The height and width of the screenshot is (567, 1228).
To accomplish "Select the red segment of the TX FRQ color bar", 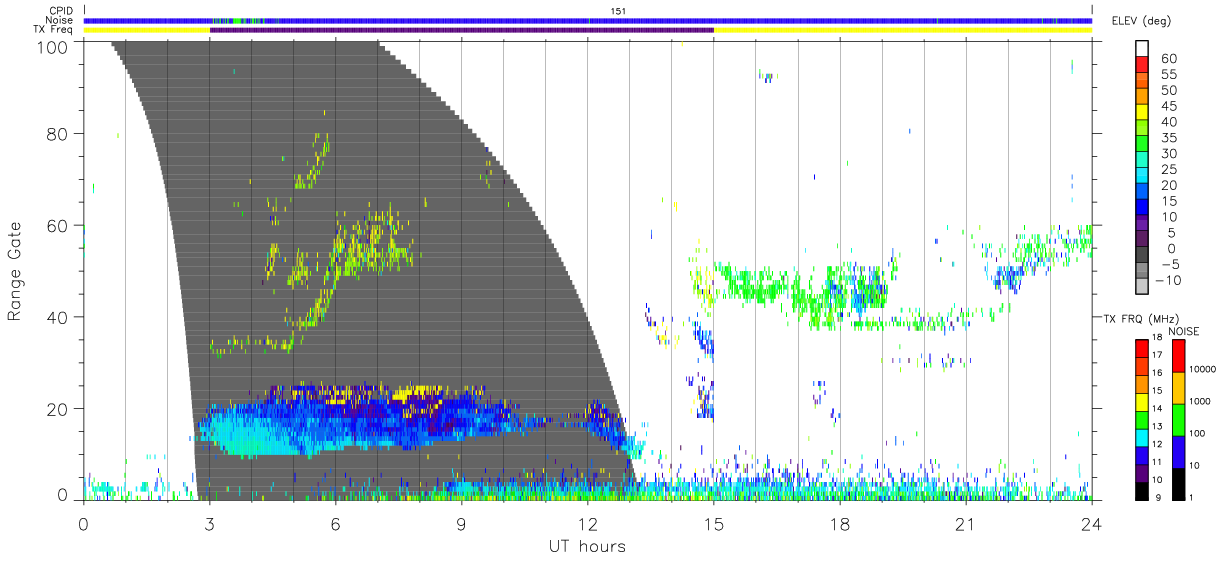I will click(x=1142, y=348).
